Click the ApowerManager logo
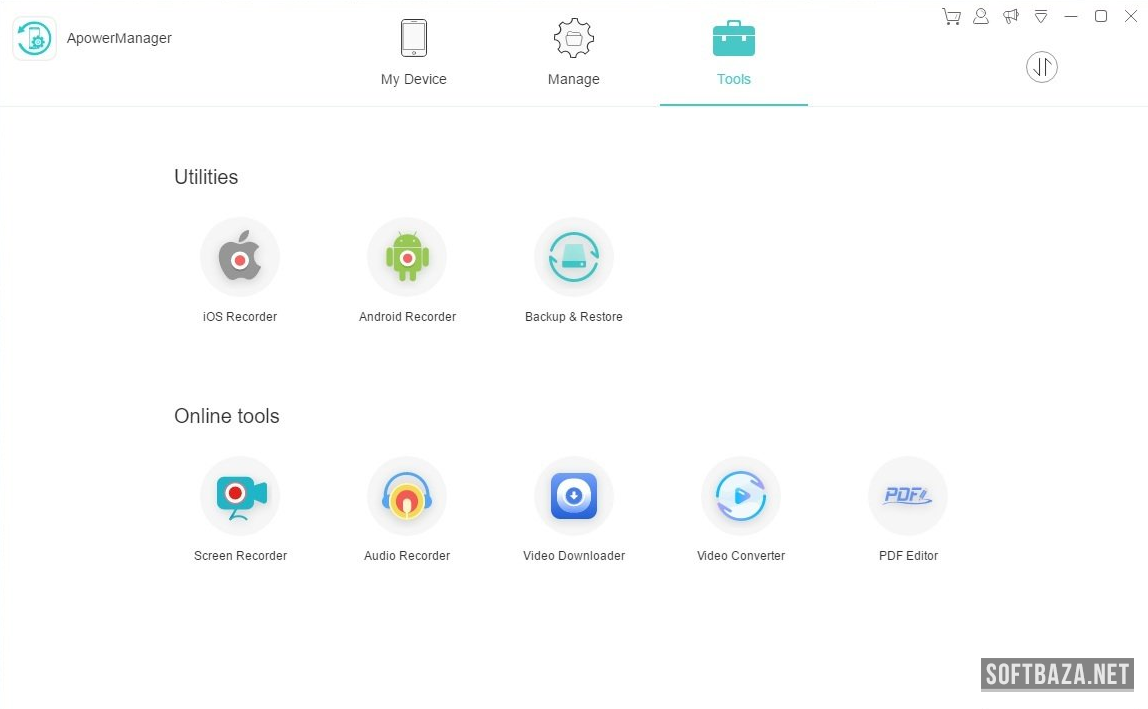Screen dimensions: 1148x709 point(35,39)
